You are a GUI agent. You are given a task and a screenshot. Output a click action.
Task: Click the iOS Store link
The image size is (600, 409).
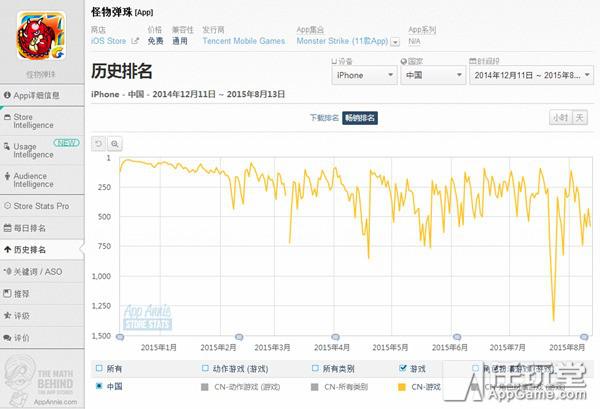pos(109,42)
